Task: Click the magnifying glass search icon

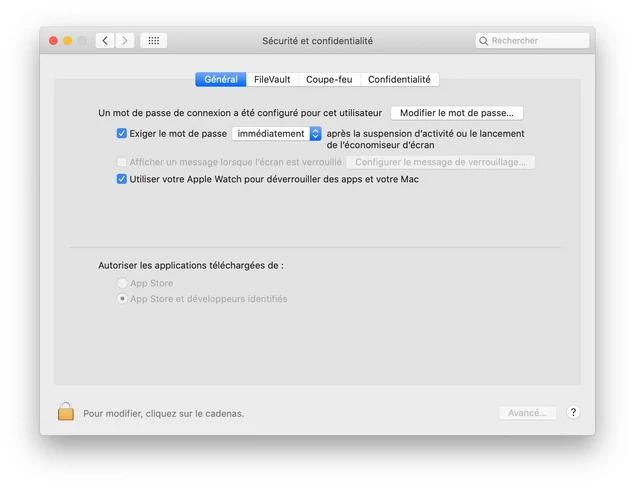Action: (483, 41)
